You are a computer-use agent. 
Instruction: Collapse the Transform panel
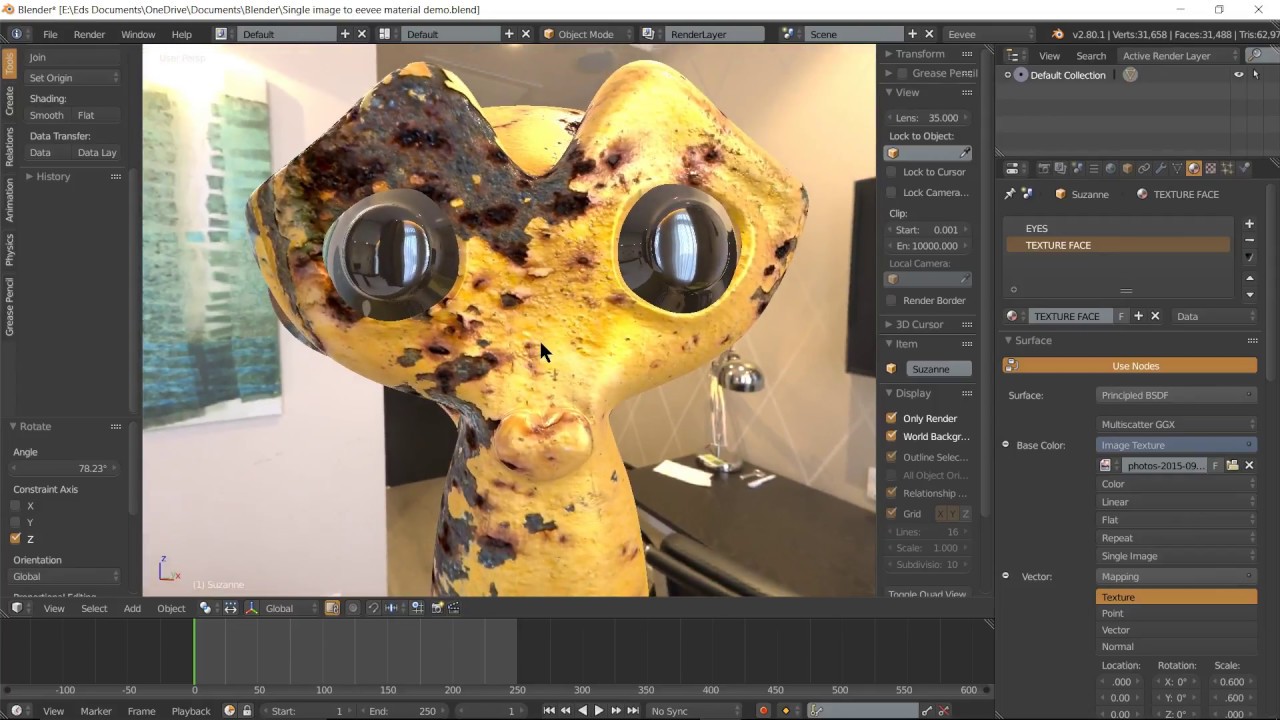point(920,54)
